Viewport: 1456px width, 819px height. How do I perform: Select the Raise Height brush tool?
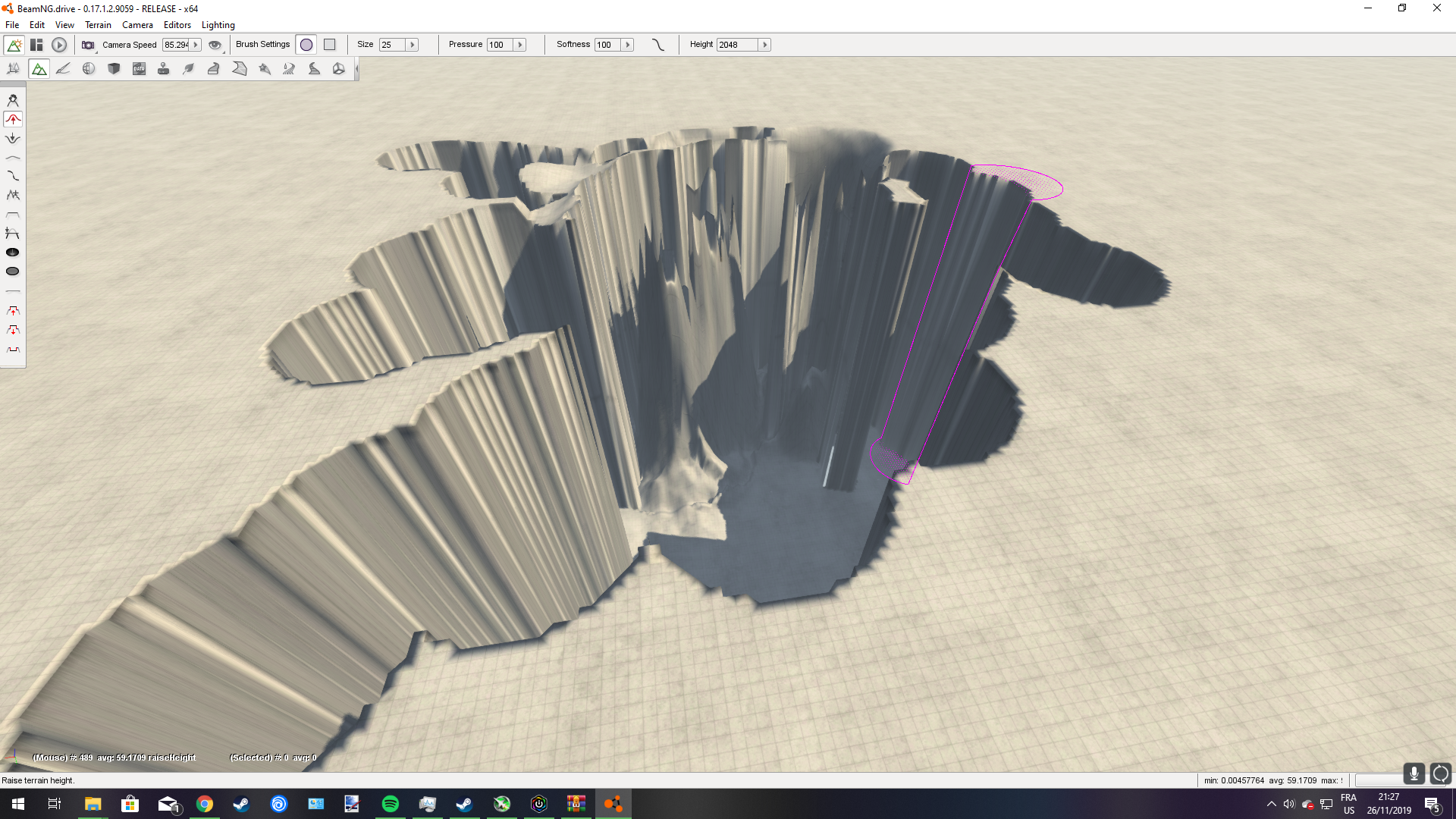[13, 119]
